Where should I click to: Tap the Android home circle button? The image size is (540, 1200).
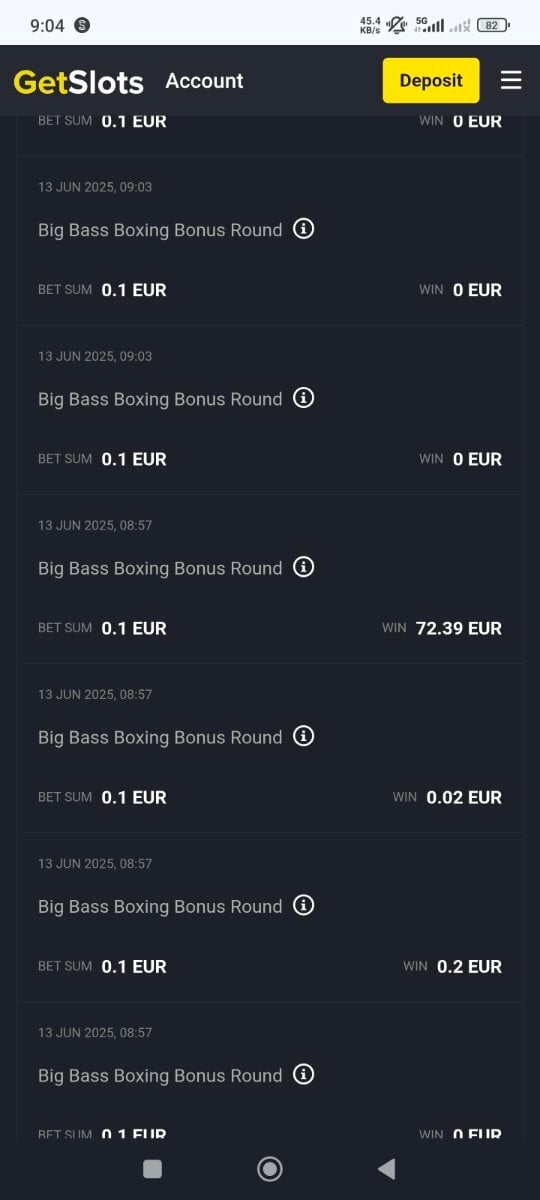click(270, 1169)
